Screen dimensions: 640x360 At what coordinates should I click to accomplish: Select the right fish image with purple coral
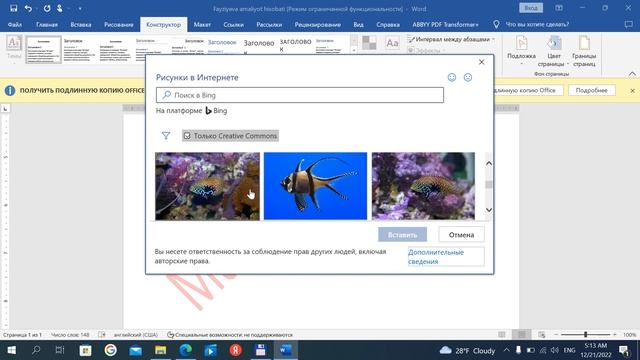[x=423, y=186]
